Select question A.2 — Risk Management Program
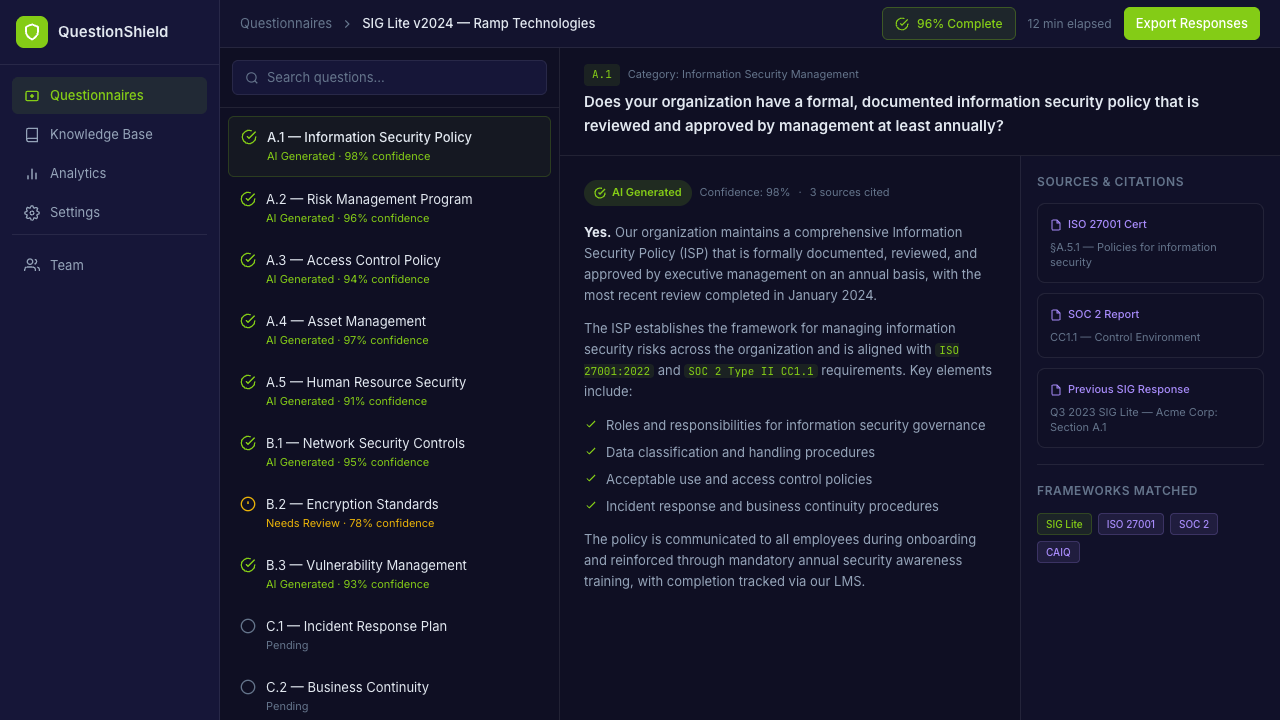 tap(389, 208)
